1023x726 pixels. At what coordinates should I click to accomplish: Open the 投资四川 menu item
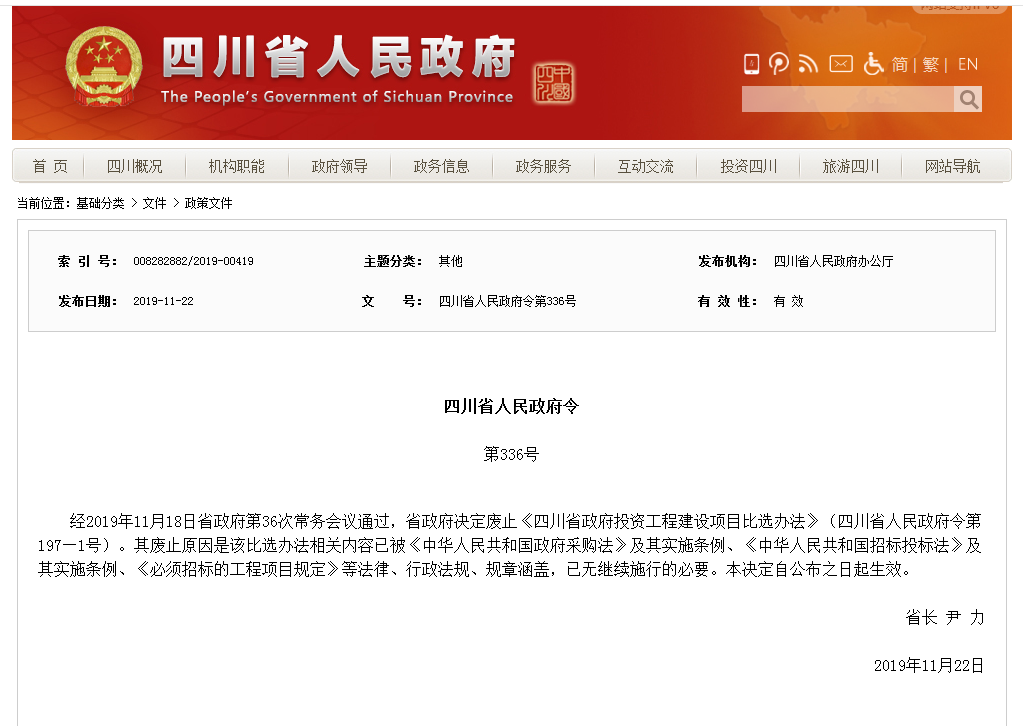748,166
